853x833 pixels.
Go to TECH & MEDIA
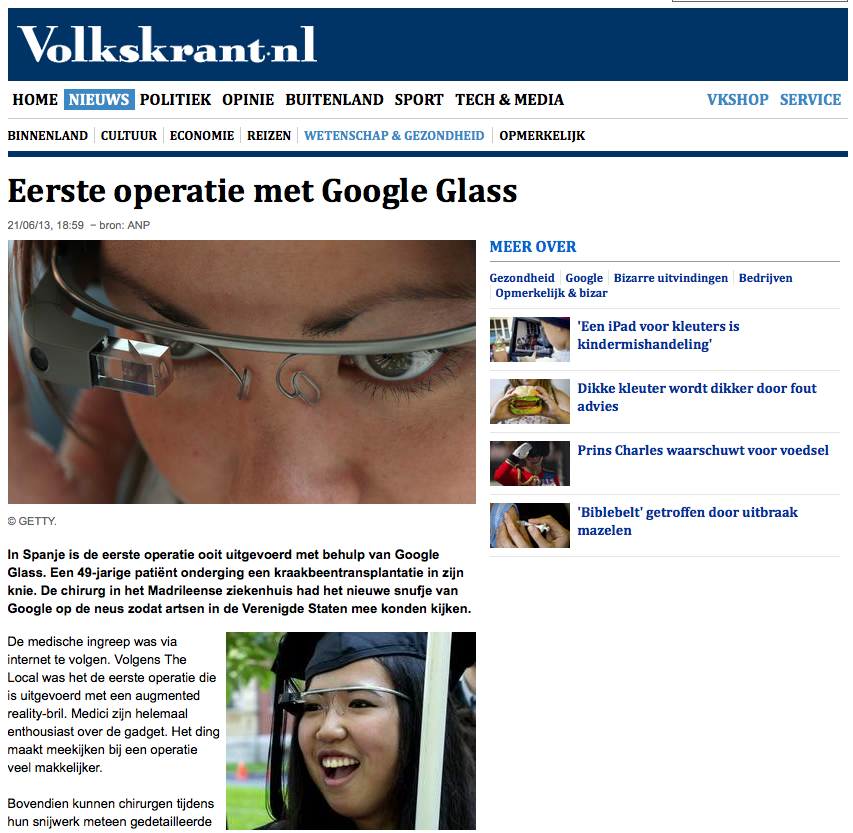pyautogui.click(x=509, y=100)
